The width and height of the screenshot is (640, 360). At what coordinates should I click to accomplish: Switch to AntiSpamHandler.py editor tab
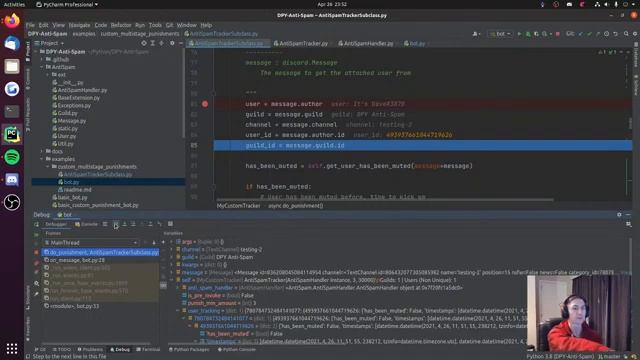tap(366, 43)
